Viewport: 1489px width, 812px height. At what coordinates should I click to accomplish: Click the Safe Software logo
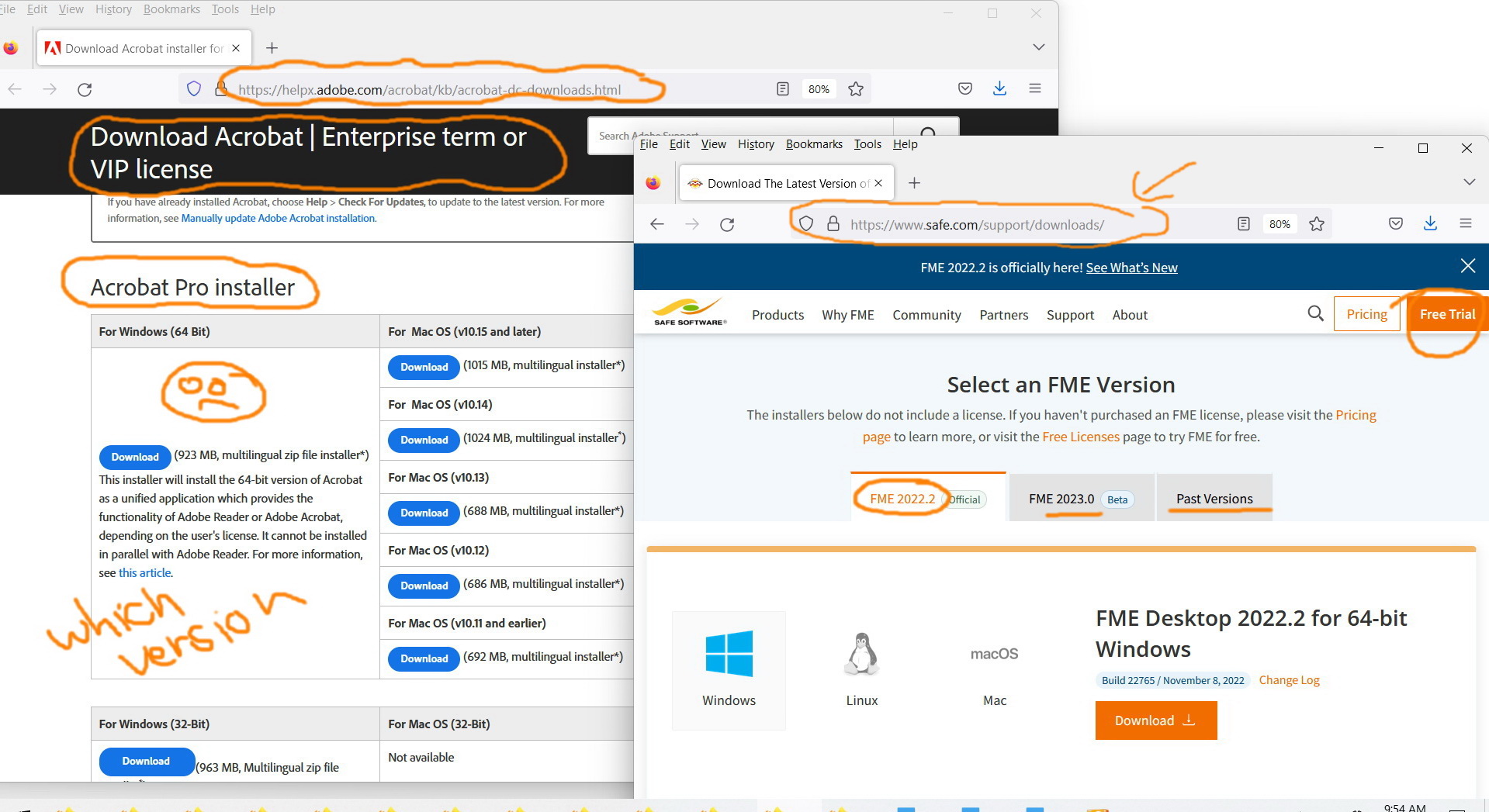(x=690, y=312)
